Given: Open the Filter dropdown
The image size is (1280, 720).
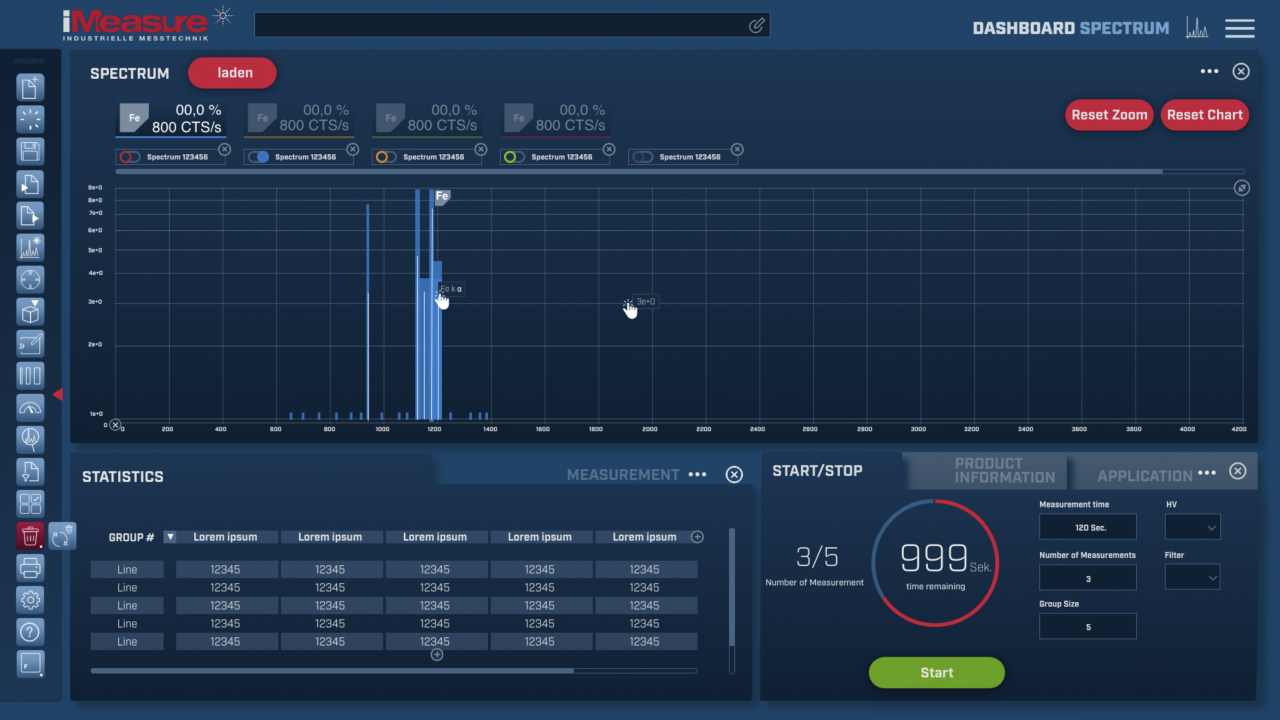Looking at the screenshot, I should [1192, 576].
